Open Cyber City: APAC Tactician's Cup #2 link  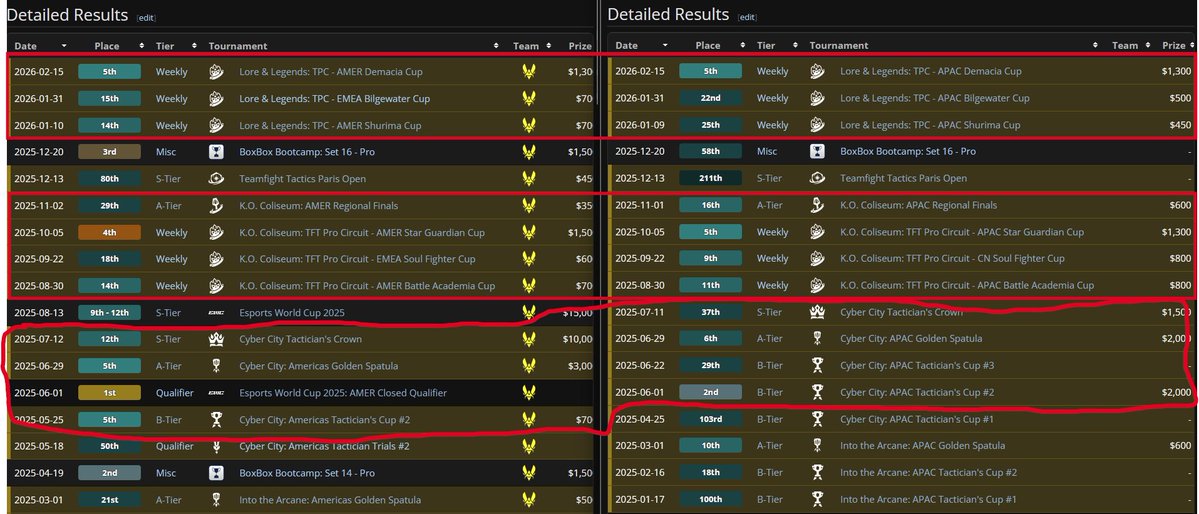[x=917, y=392]
